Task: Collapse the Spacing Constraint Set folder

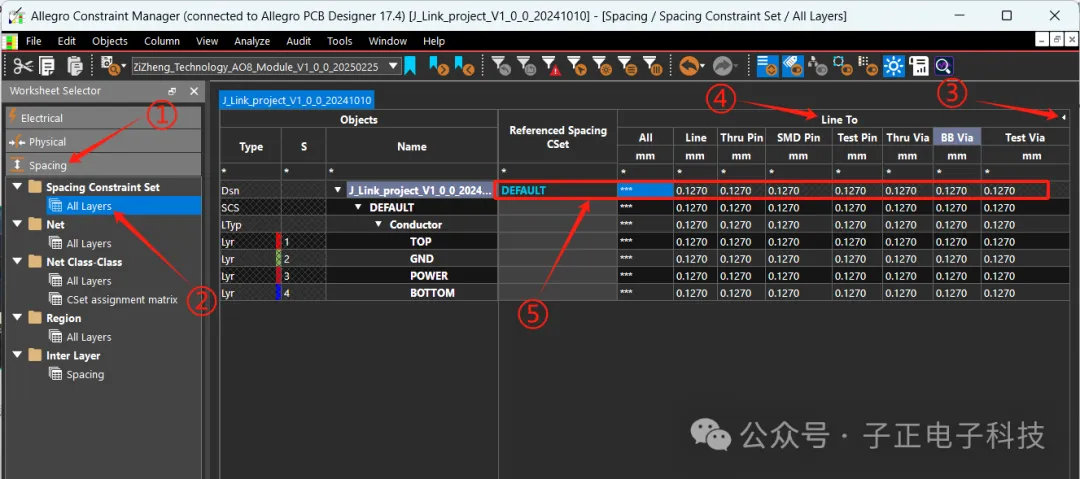Action: (17, 187)
